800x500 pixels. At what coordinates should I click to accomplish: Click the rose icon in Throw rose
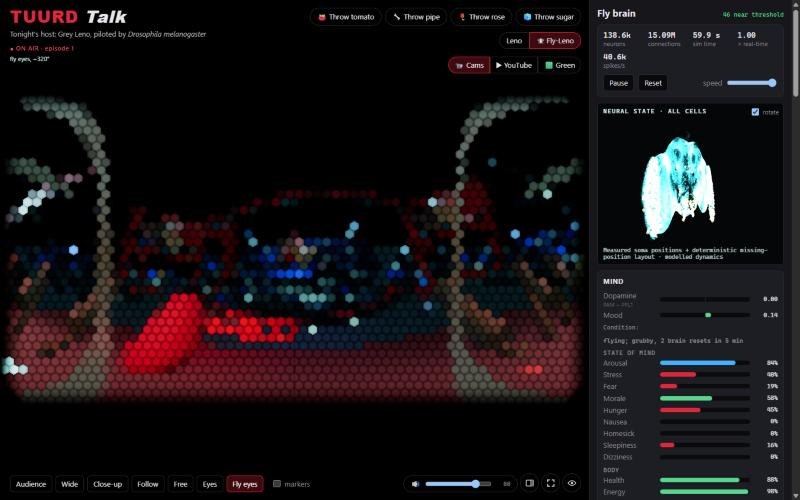pos(462,17)
